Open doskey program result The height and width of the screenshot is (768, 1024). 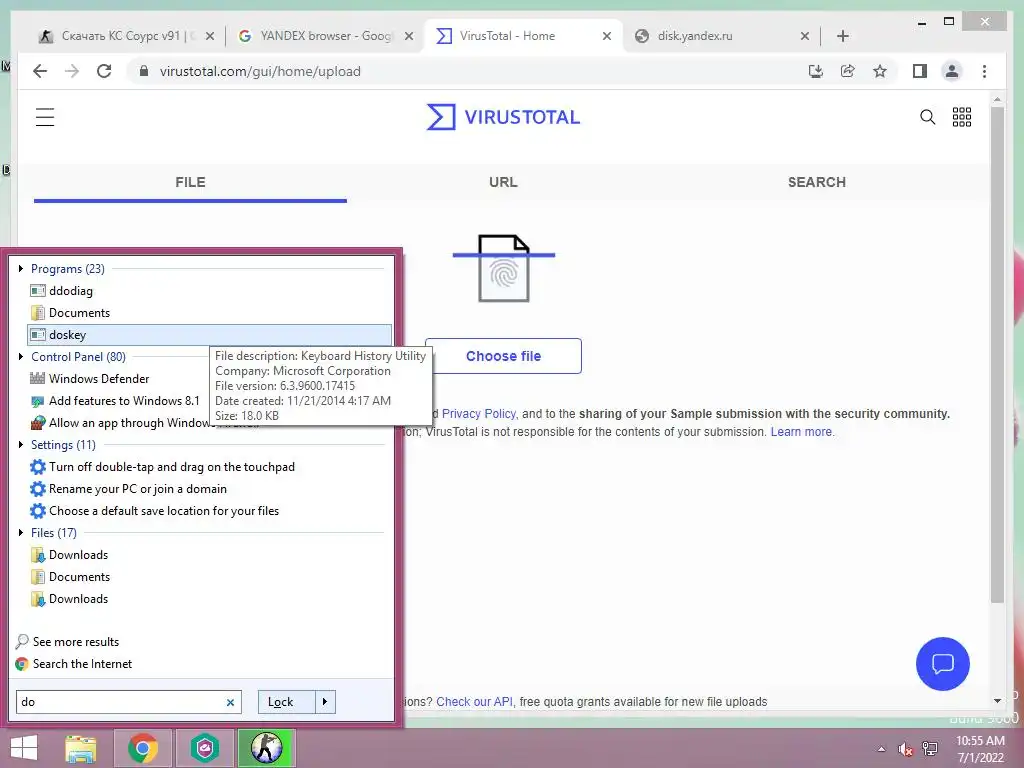[x=210, y=335]
